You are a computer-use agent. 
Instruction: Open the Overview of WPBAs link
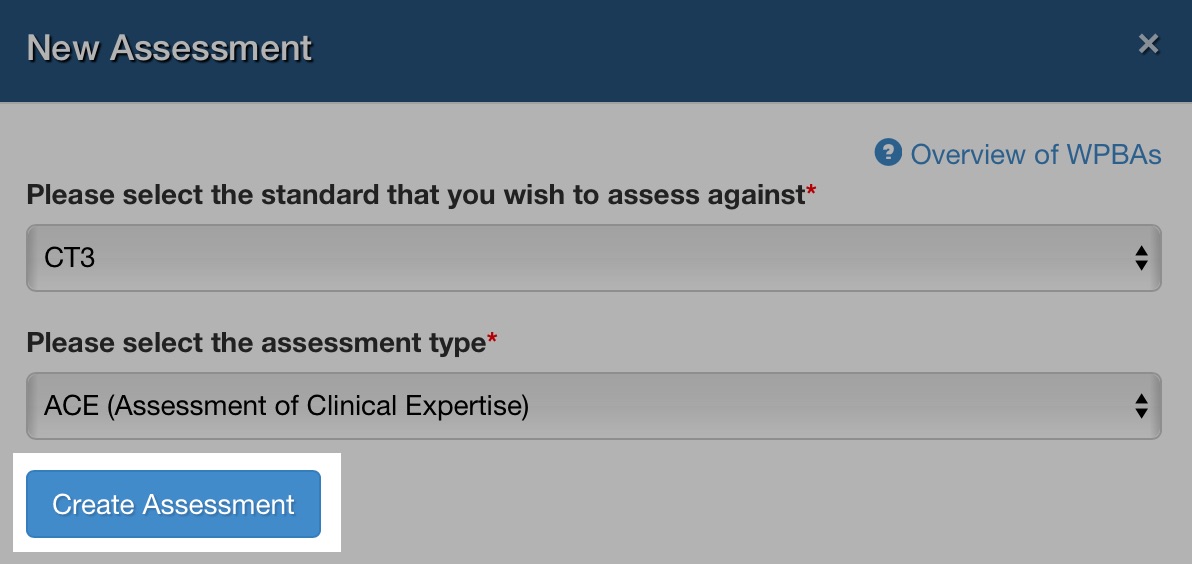click(x=1035, y=154)
